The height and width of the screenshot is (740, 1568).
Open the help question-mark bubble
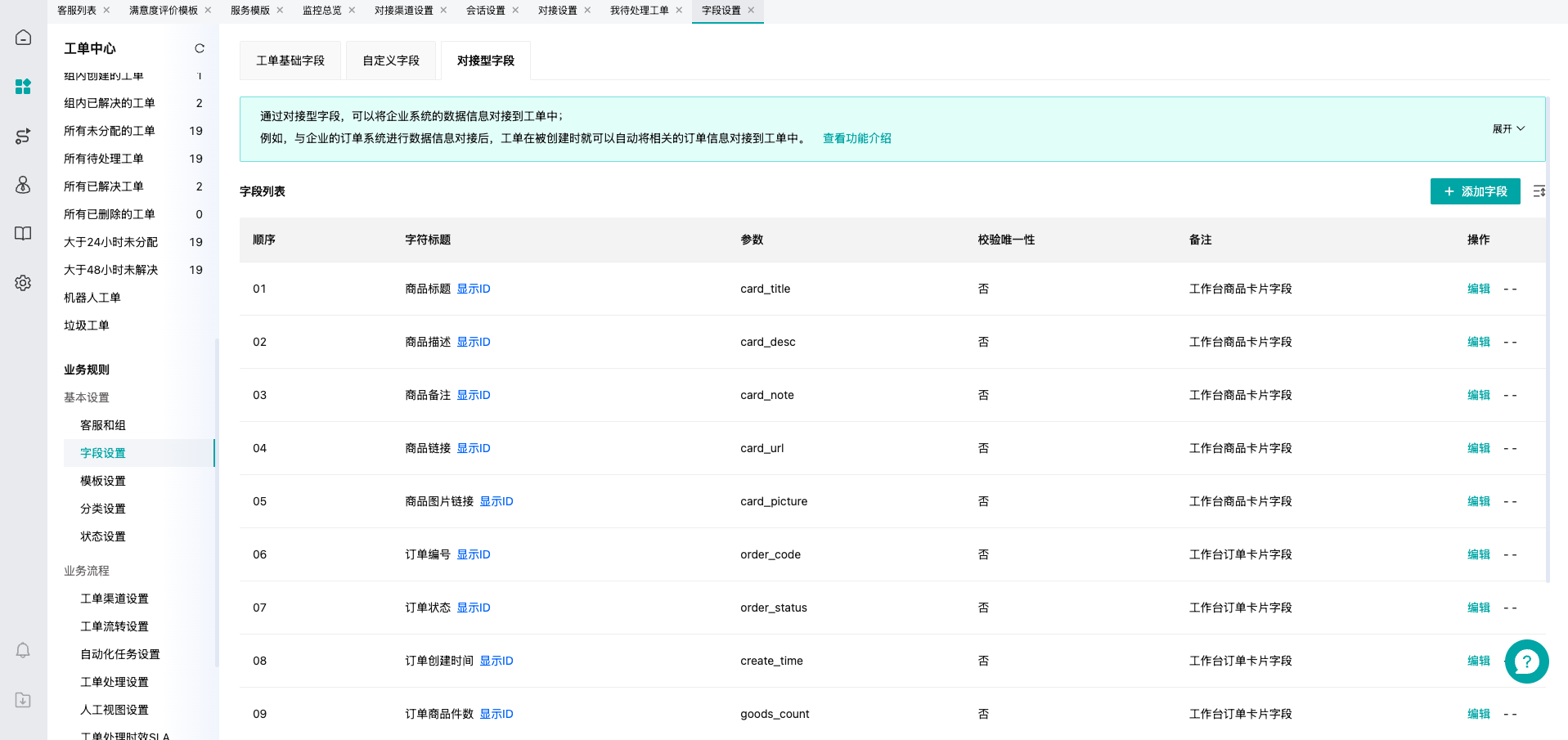click(1526, 662)
